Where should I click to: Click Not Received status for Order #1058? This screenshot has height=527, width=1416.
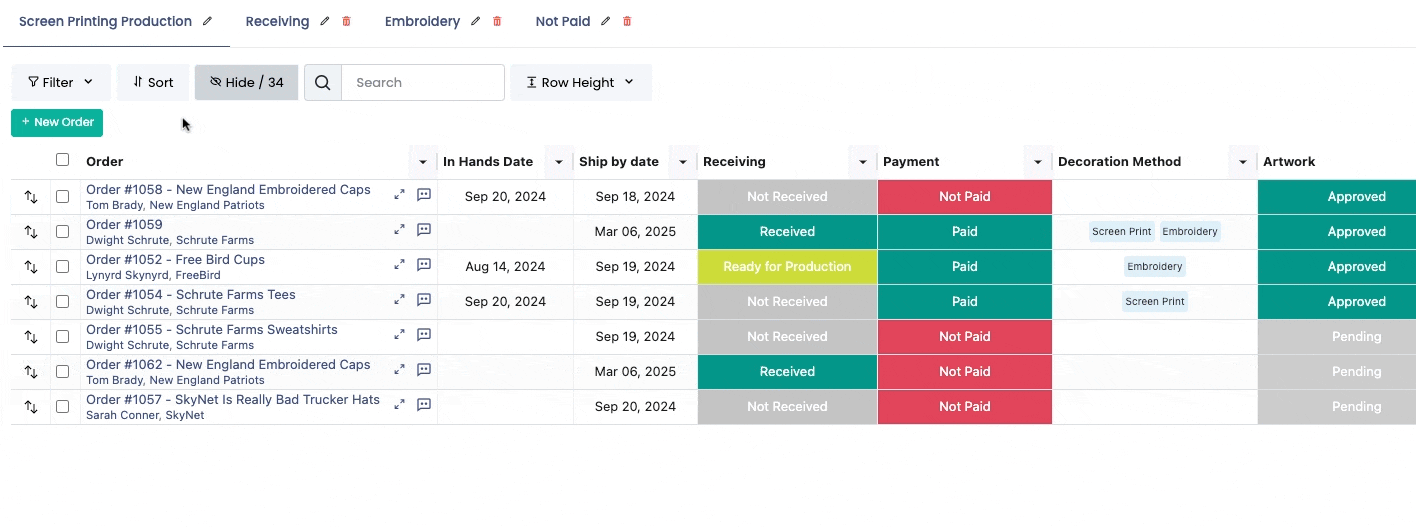pyautogui.click(x=787, y=197)
